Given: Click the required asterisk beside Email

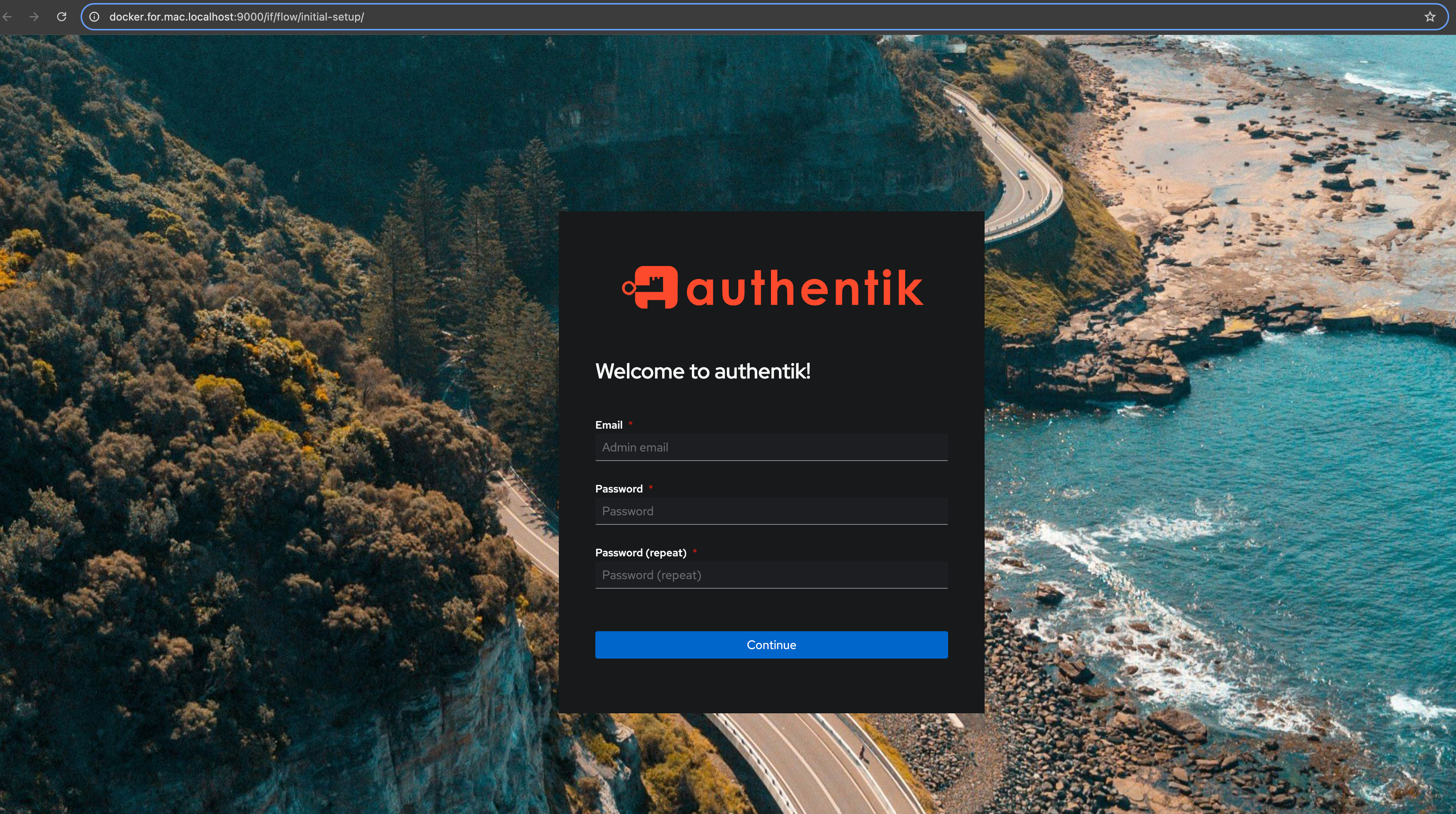Looking at the screenshot, I should [x=630, y=423].
